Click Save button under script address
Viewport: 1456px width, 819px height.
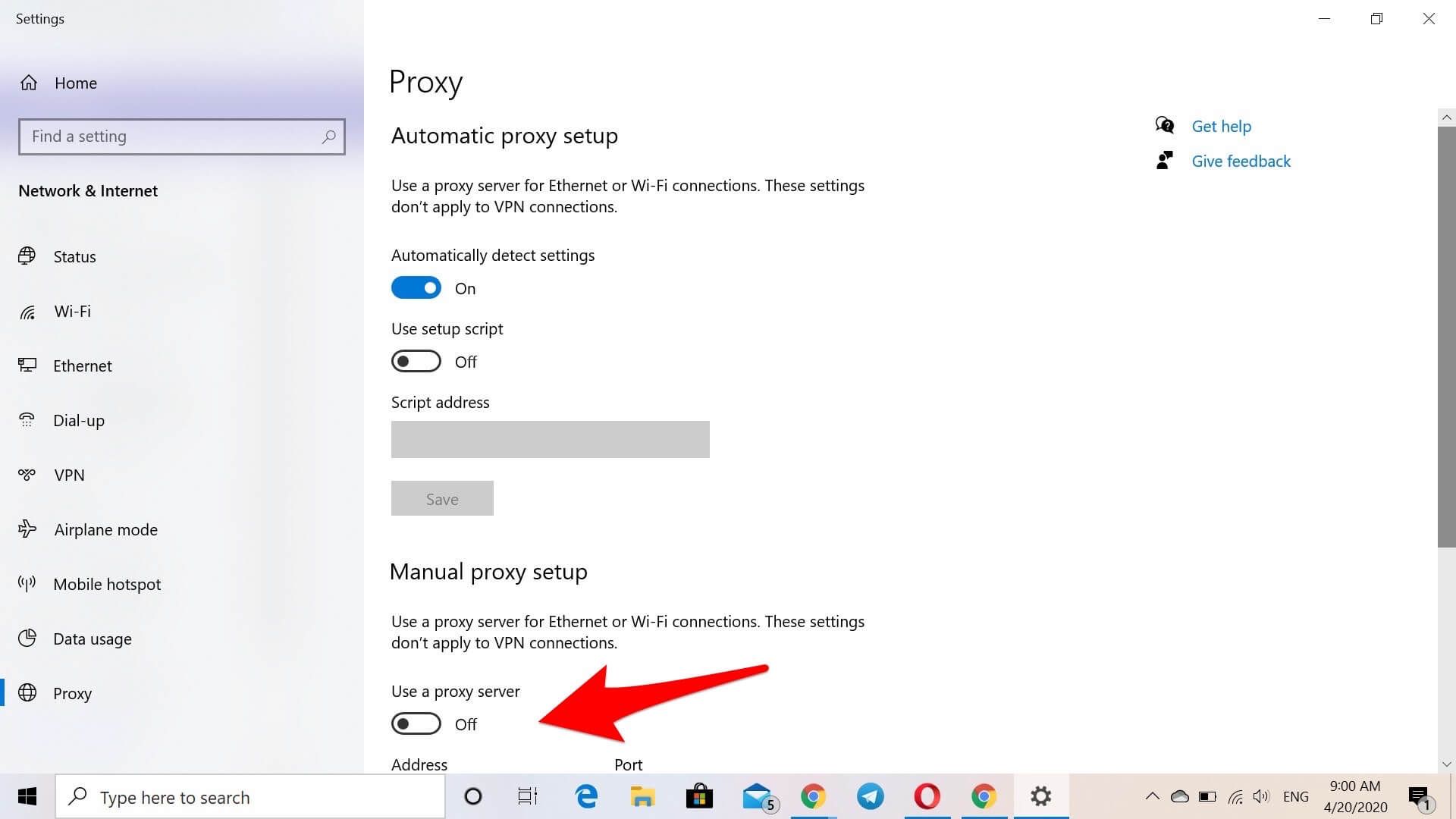pos(441,498)
